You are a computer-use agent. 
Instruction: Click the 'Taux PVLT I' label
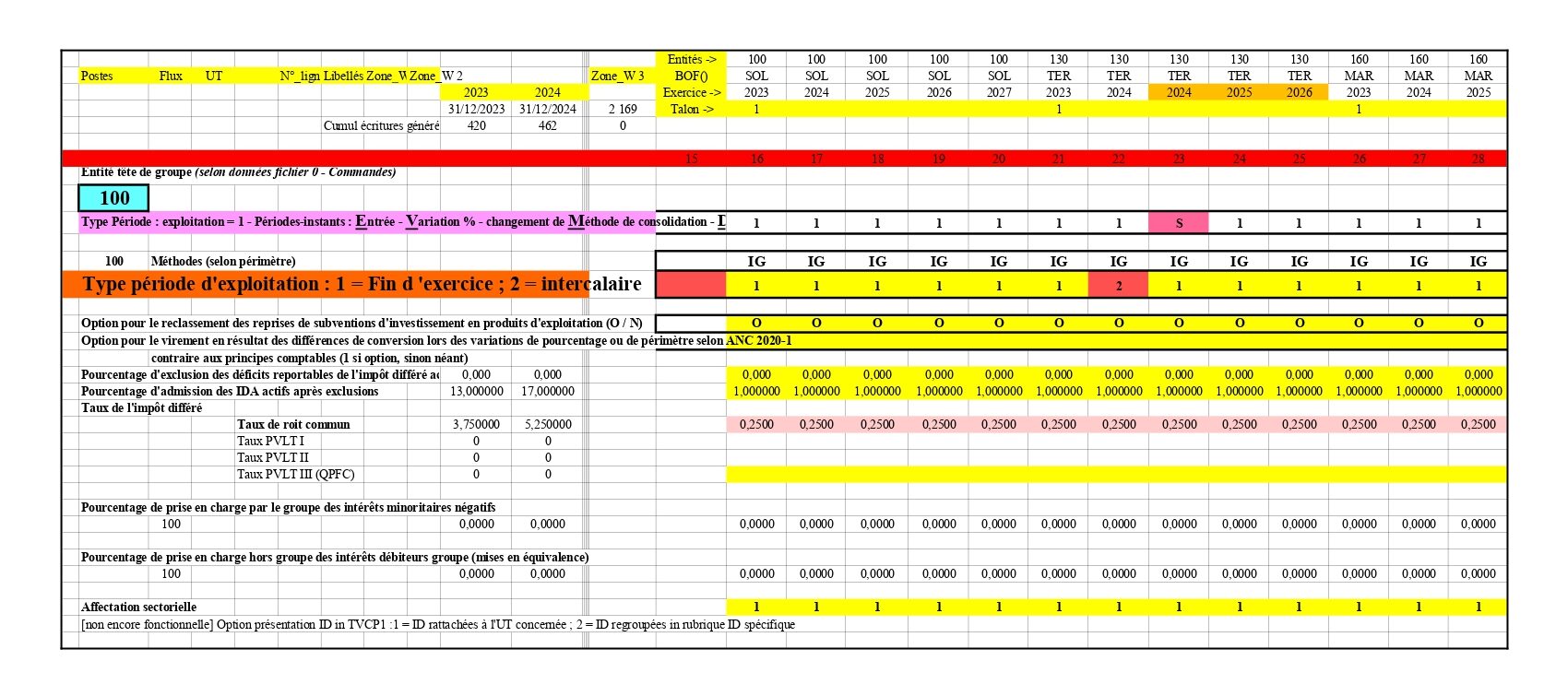pos(270,441)
